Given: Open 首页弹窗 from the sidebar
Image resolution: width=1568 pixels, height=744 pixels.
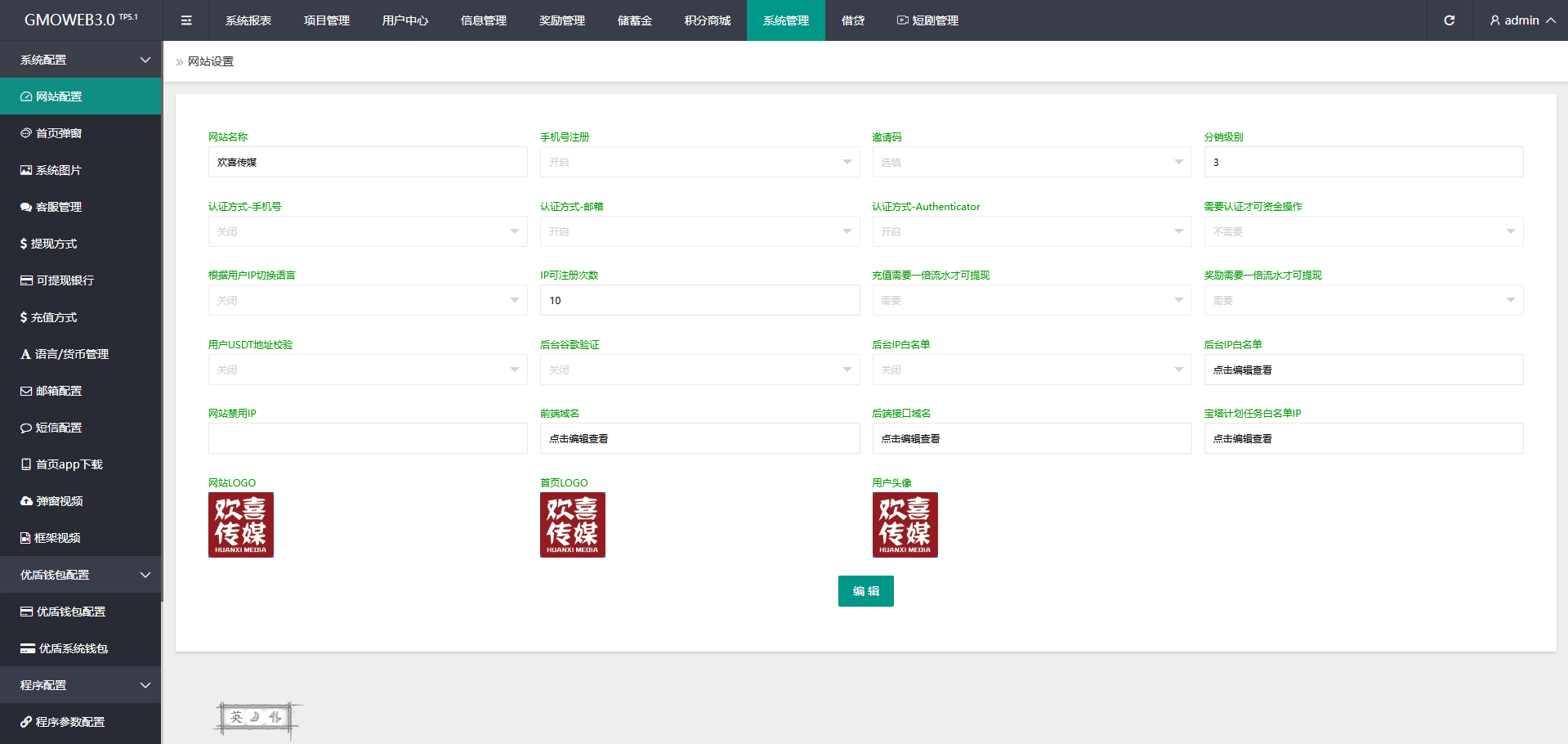Looking at the screenshot, I should pos(59,133).
